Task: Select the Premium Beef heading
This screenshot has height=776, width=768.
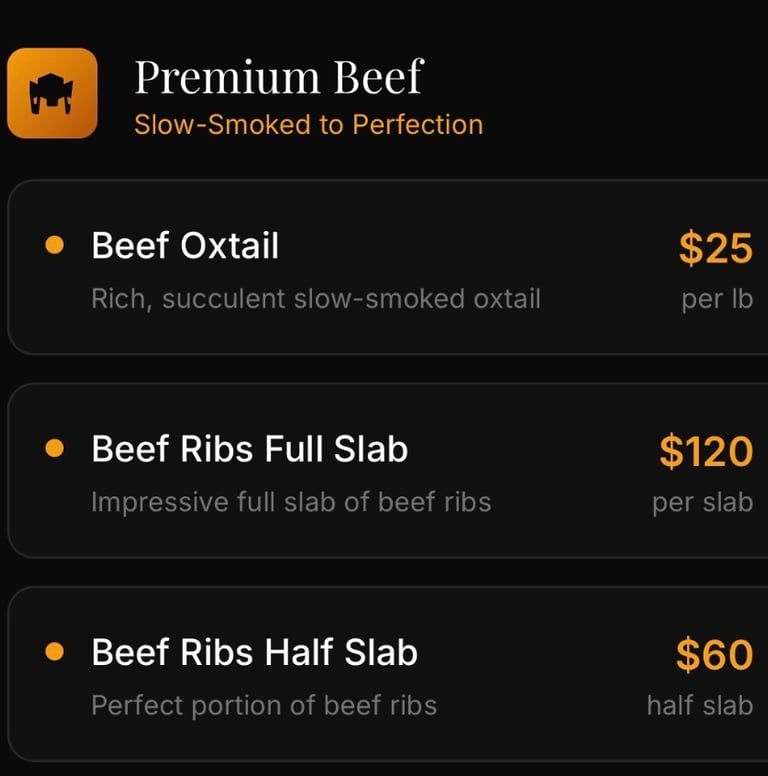Action: (x=279, y=77)
